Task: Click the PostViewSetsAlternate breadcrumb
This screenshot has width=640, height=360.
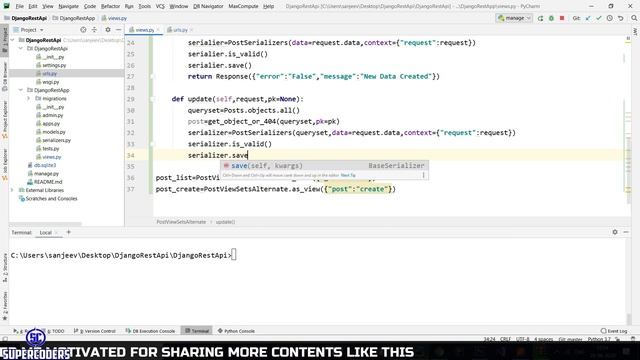Action: point(181,222)
